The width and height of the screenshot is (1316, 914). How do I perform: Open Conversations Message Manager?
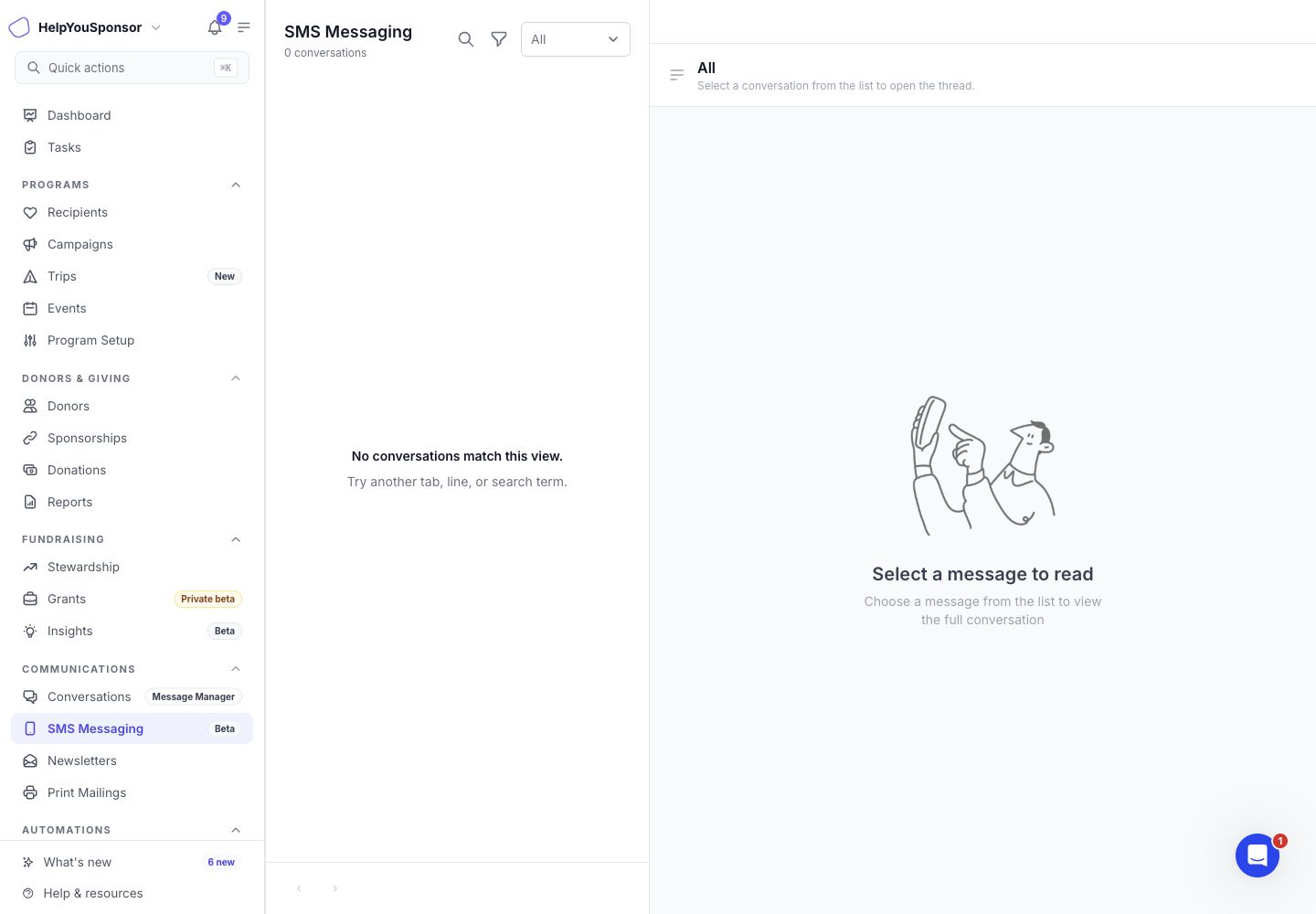132,696
